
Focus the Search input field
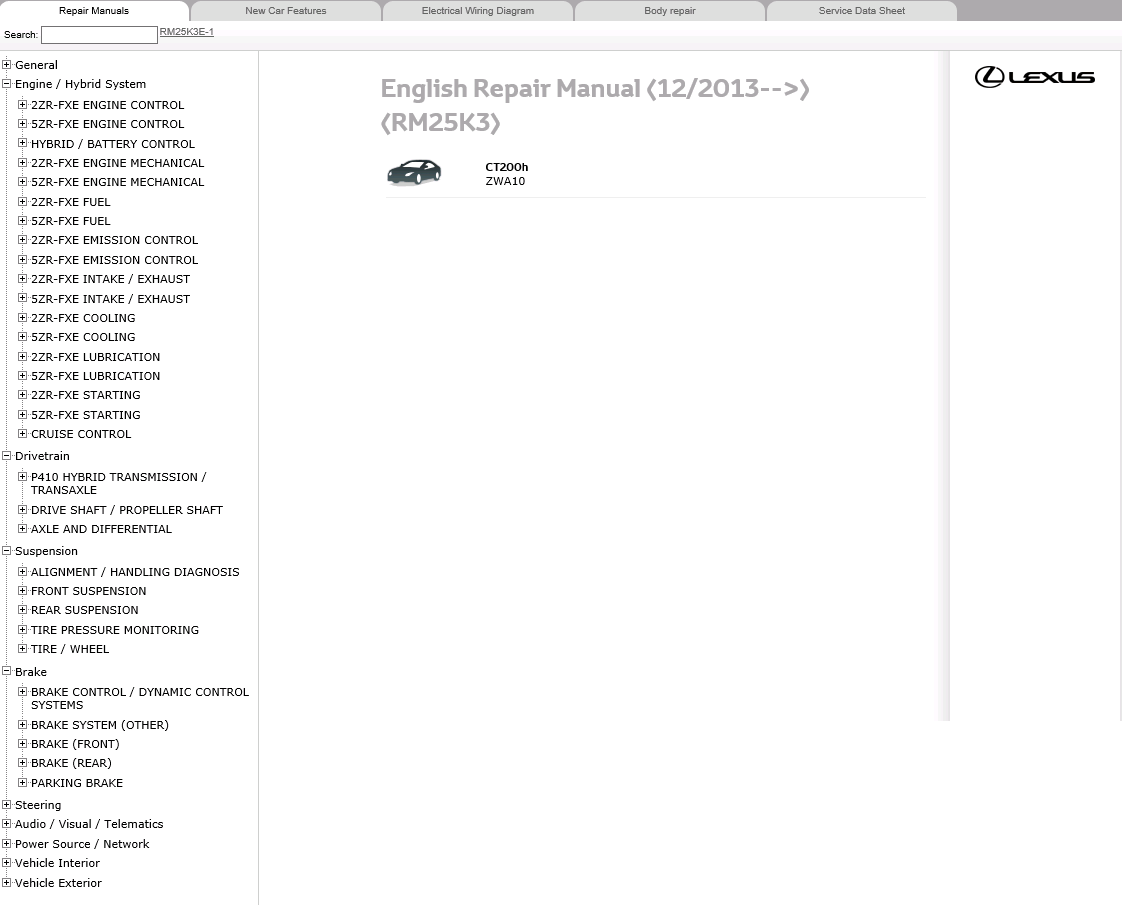point(99,35)
